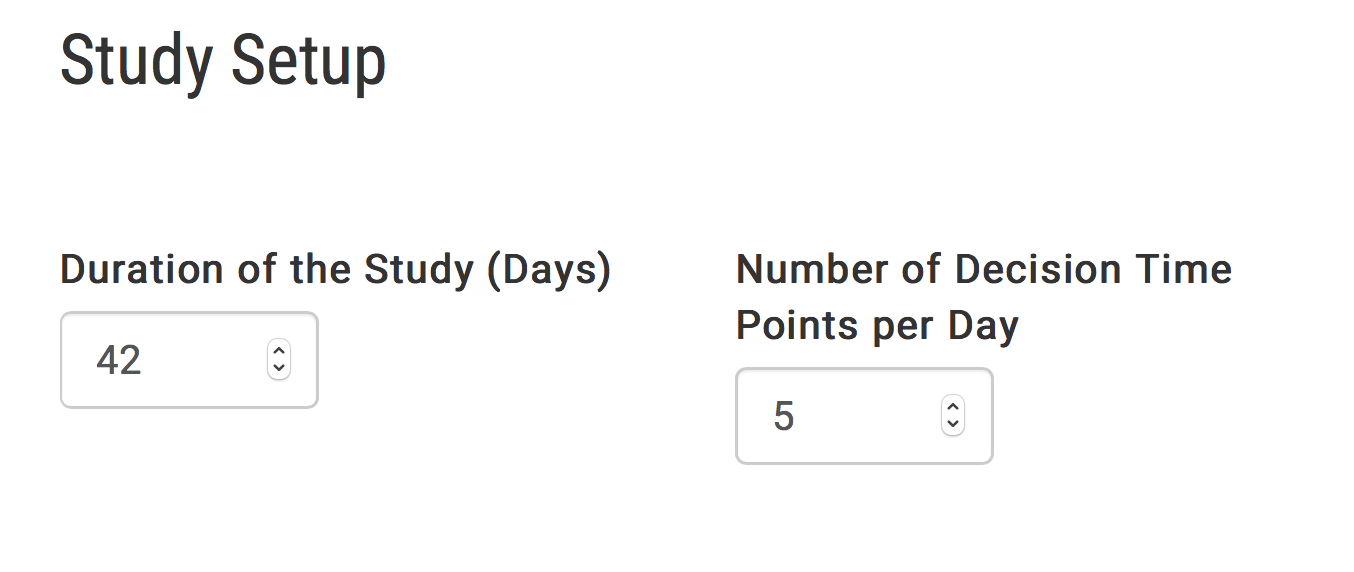Click the word "Setup" in the title
This screenshot has height=572, width=1354.
click(x=308, y=62)
